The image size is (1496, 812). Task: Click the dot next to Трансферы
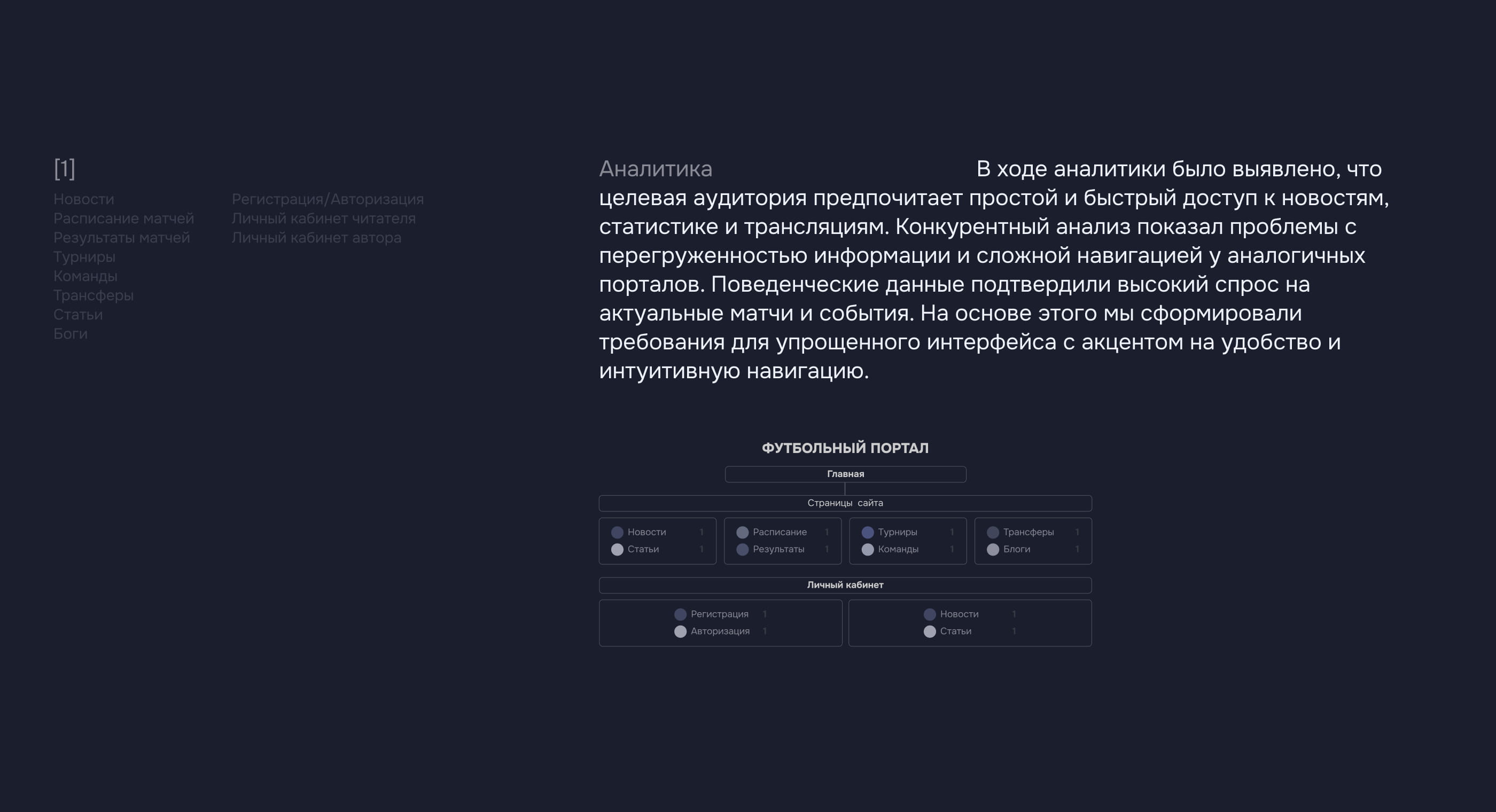993,532
